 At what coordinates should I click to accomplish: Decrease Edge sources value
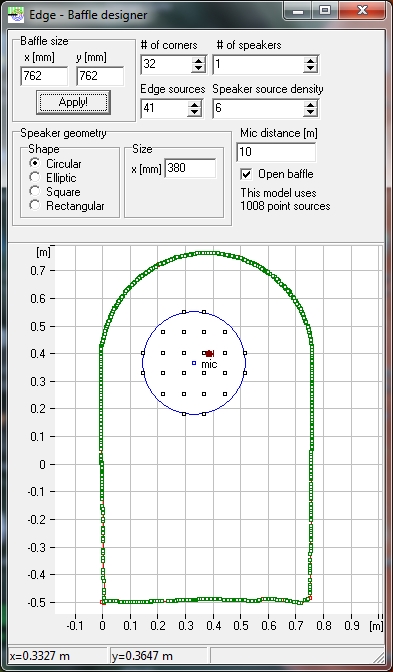[x=195, y=112]
